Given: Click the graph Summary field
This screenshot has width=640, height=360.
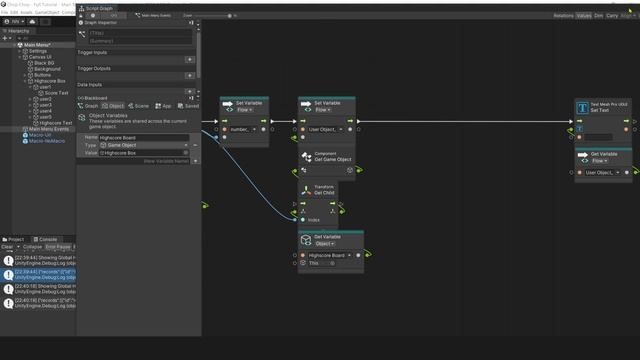Looking at the screenshot, I should point(140,41).
